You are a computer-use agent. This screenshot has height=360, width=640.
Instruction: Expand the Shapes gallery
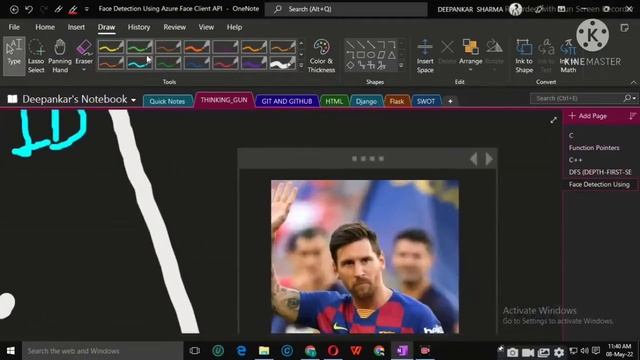402,65
